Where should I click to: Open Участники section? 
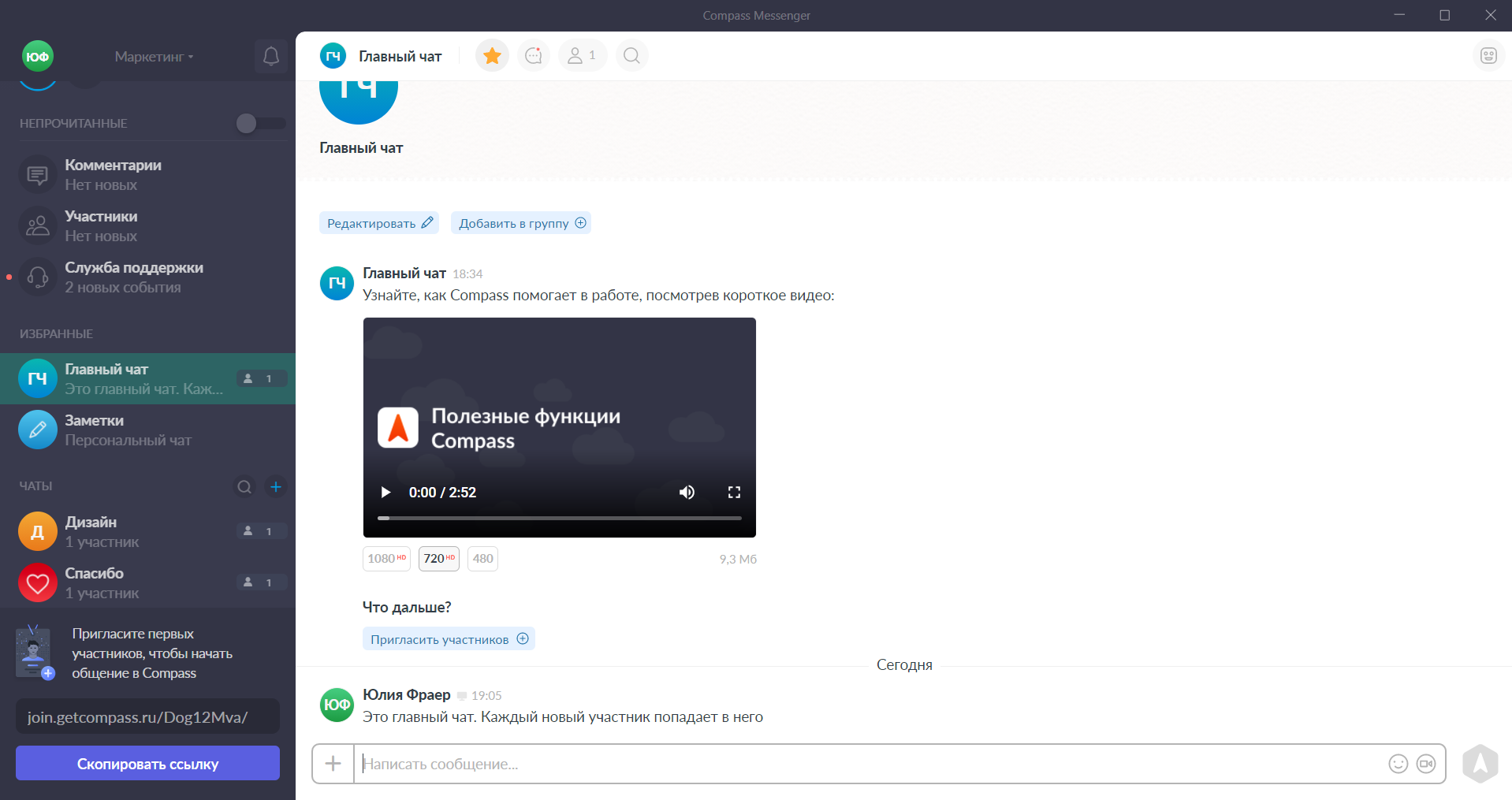pyautogui.click(x=147, y=225)
